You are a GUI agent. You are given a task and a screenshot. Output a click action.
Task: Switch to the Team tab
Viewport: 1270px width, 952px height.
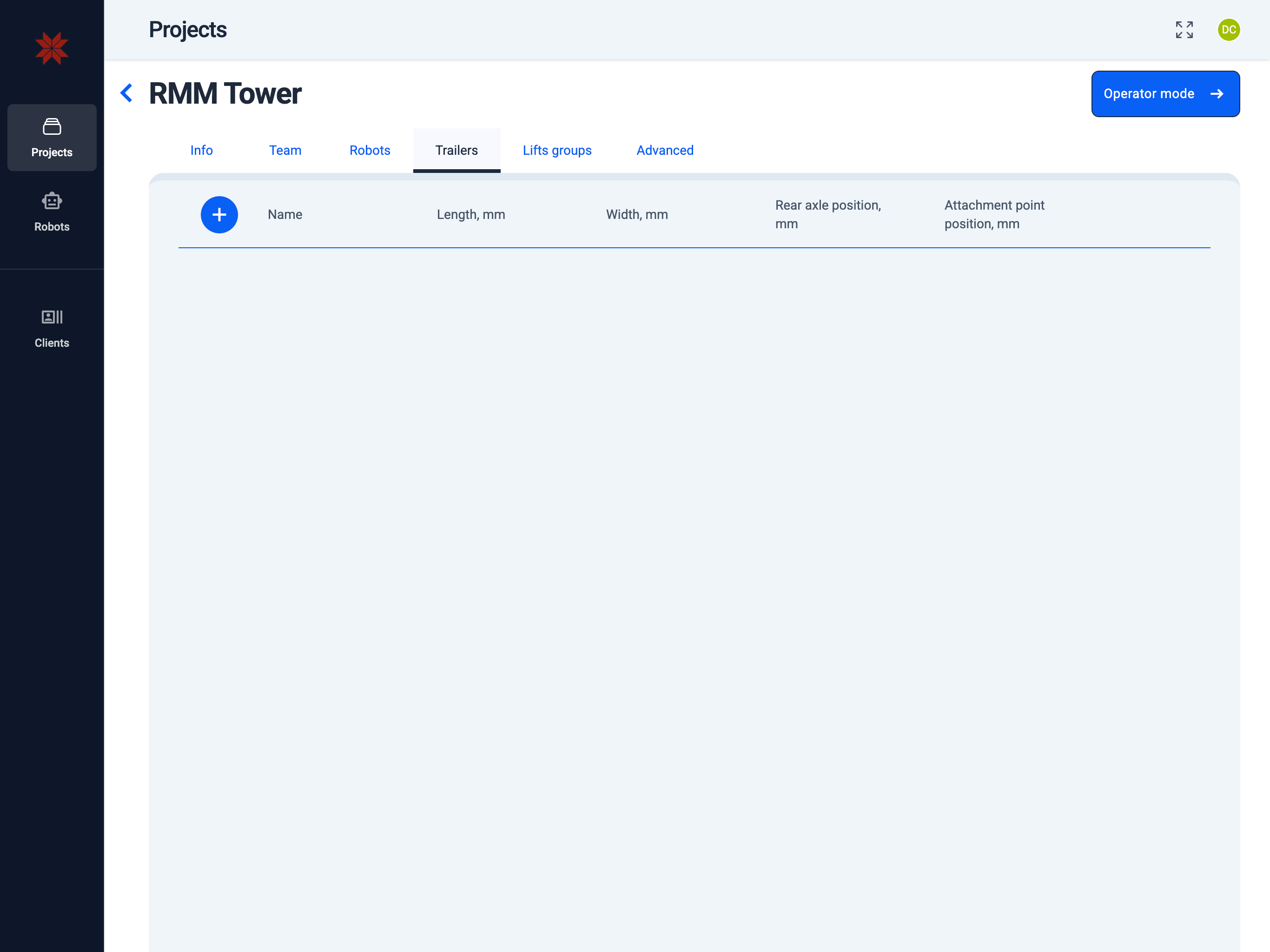[x=285, y=151]
